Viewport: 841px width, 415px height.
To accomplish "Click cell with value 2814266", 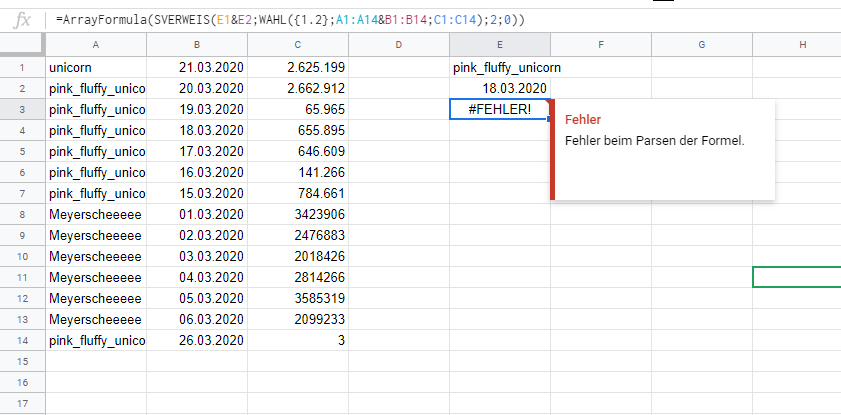I will tap(298, 277).
